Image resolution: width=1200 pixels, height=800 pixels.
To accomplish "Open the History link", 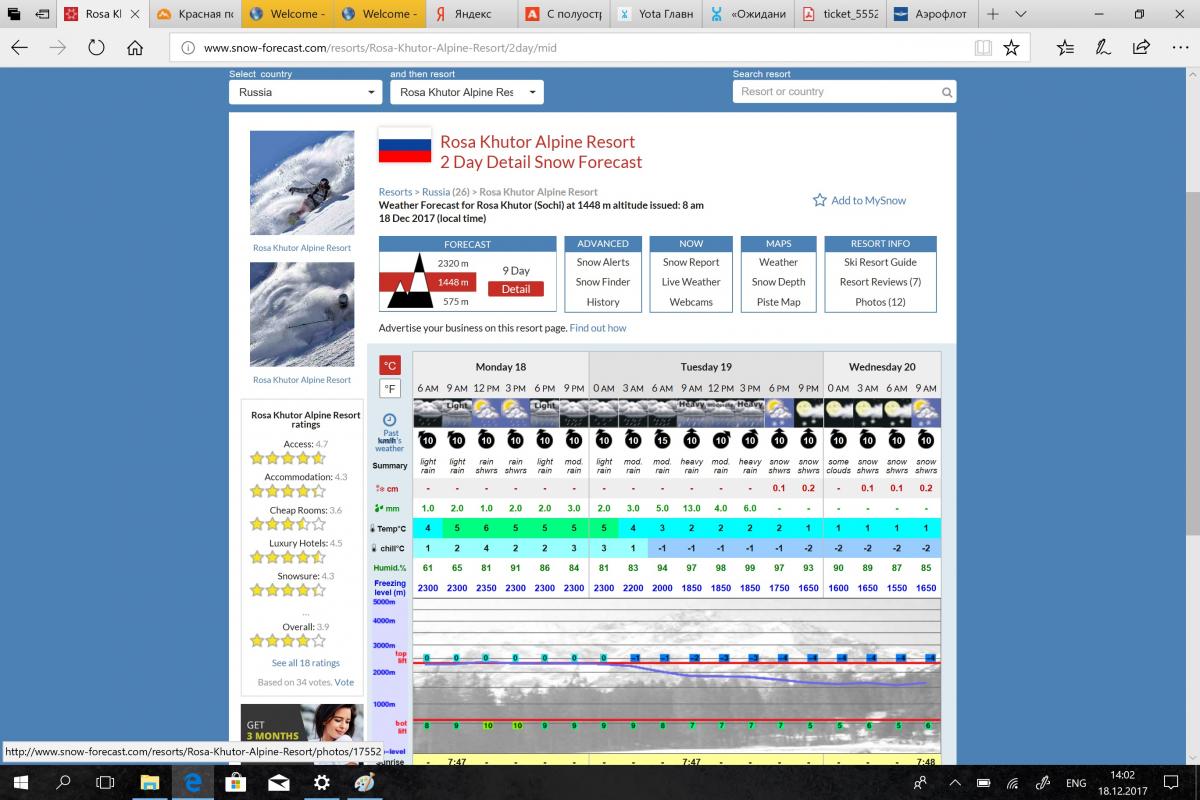I will 603,302.
